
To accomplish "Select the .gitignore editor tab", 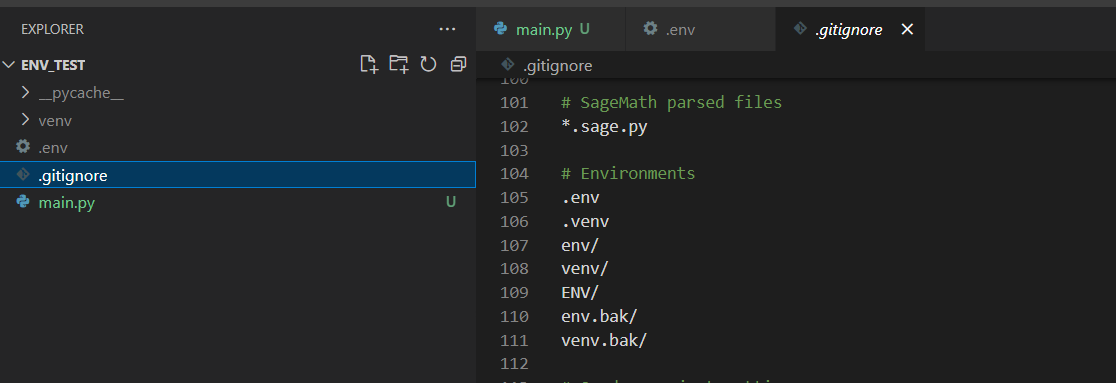I will (x=850, y=29).
